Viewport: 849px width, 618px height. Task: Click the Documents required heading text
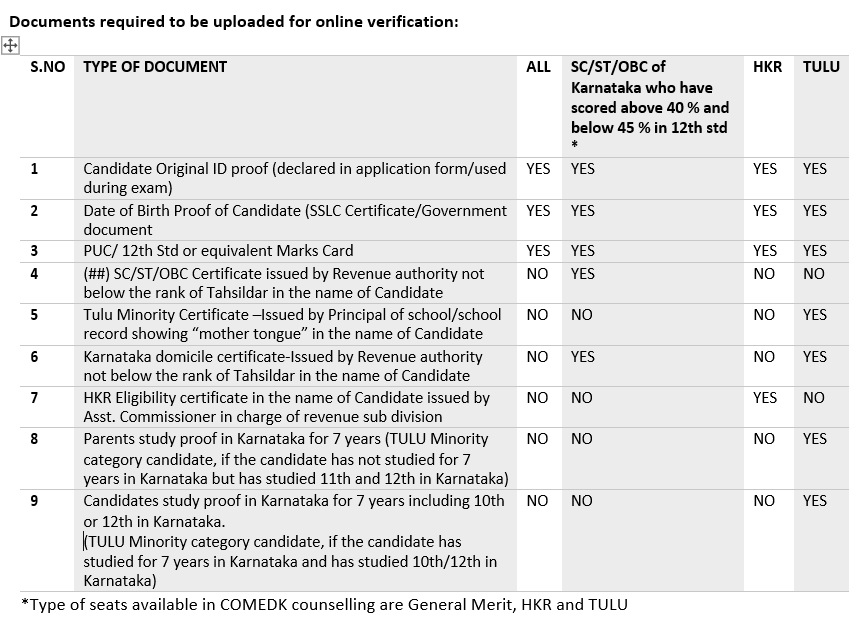234,22
